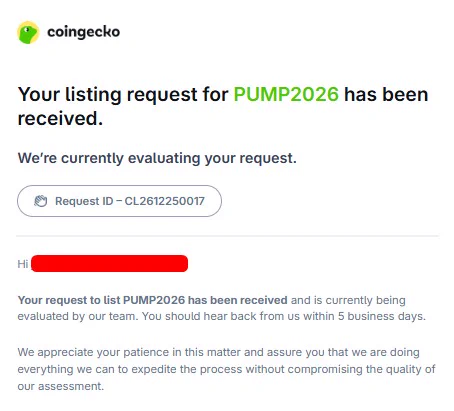
Task: Click the final "our assessment." line
Action: pyautogui.click(x=61, y=386)
